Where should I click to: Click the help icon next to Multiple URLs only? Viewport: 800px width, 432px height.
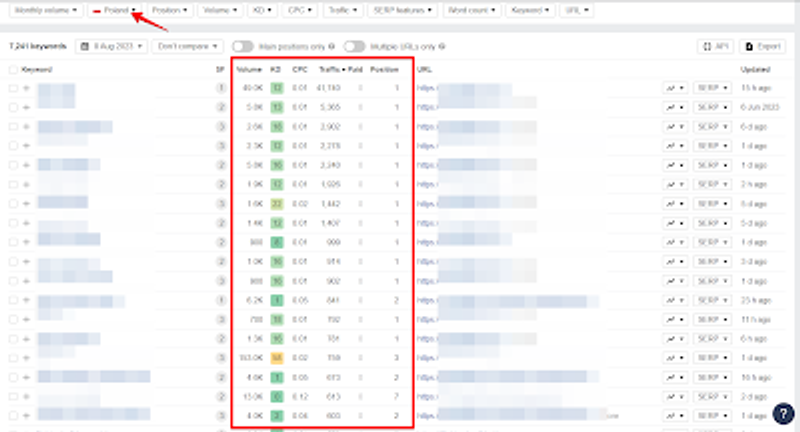(442, 46)
